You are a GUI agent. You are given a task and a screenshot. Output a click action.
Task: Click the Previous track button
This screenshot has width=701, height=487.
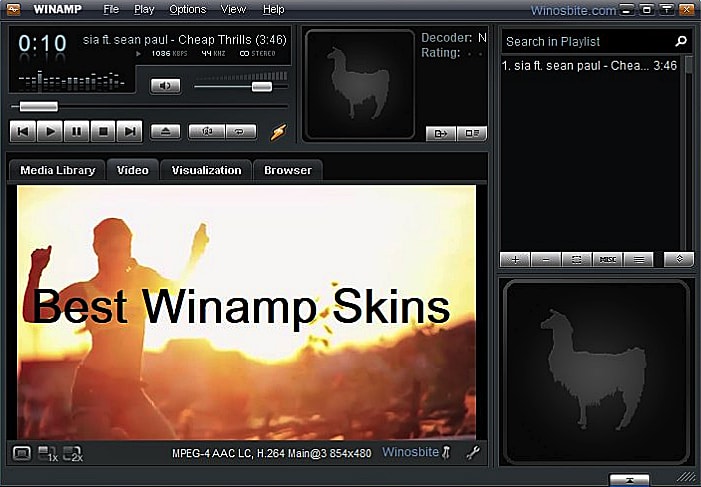pos(23,131)
